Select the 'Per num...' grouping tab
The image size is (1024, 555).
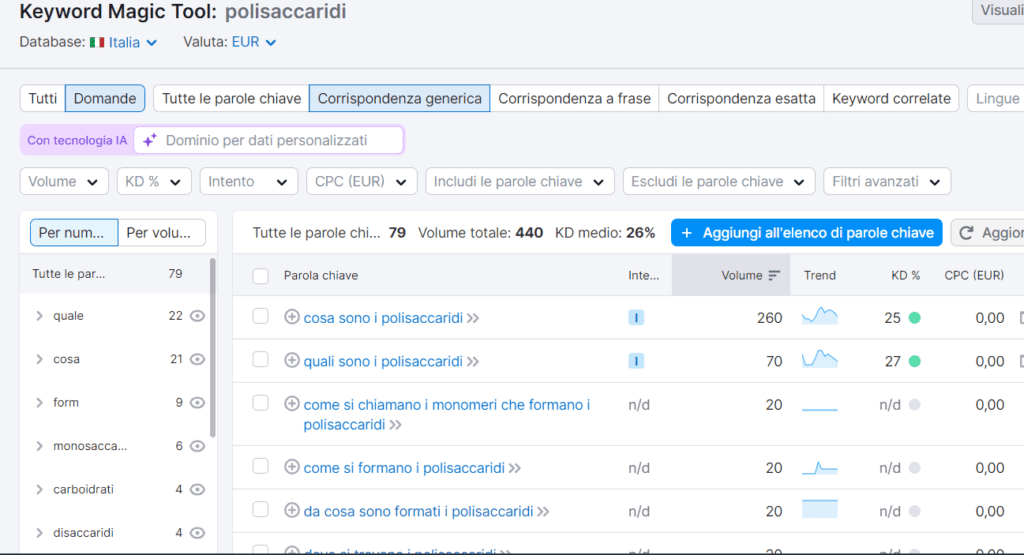click(74, 232)
